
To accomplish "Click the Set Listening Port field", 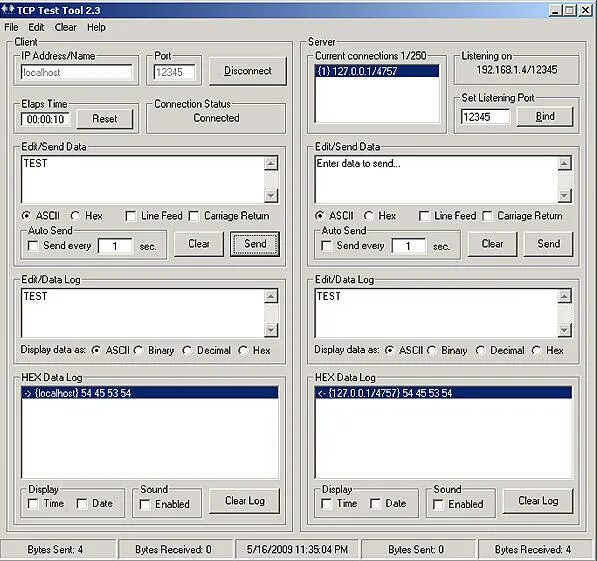I will coord(485,117).
